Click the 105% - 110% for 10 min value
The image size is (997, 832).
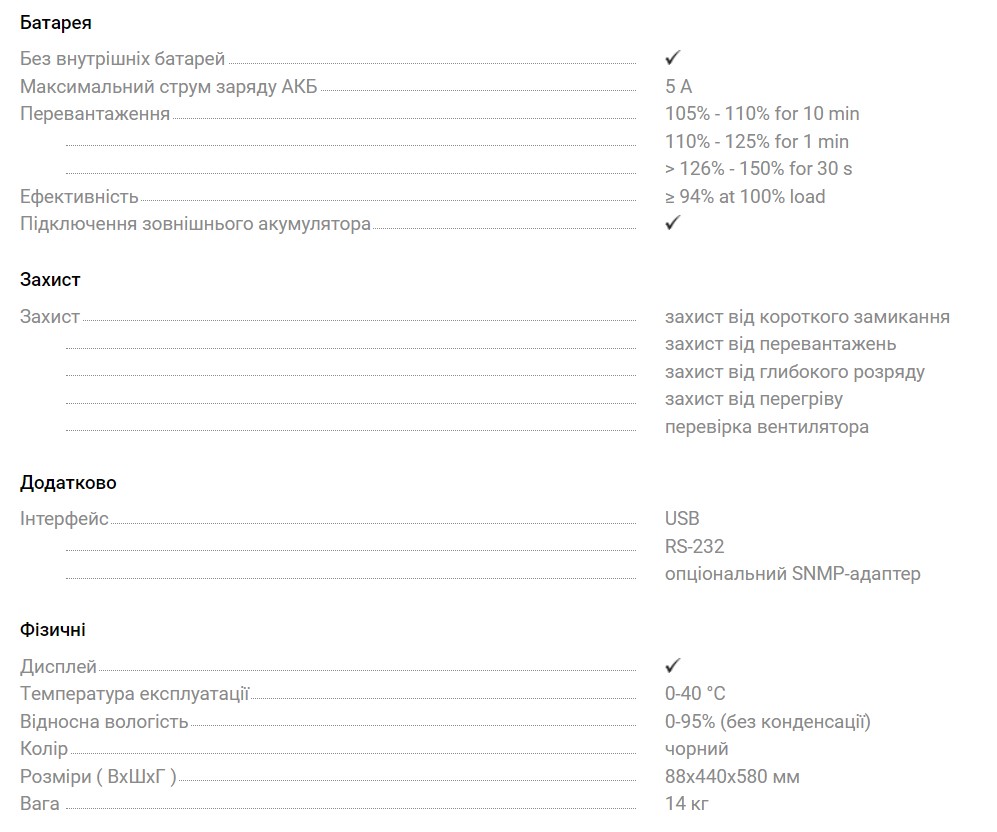762,113
